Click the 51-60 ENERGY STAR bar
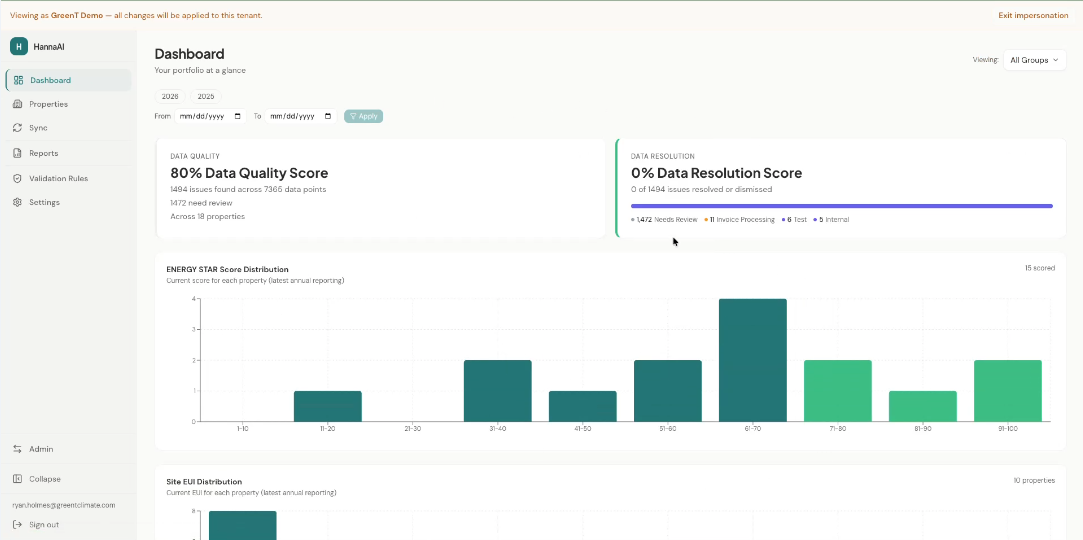The image size is (1083, 540). point(668,391)
